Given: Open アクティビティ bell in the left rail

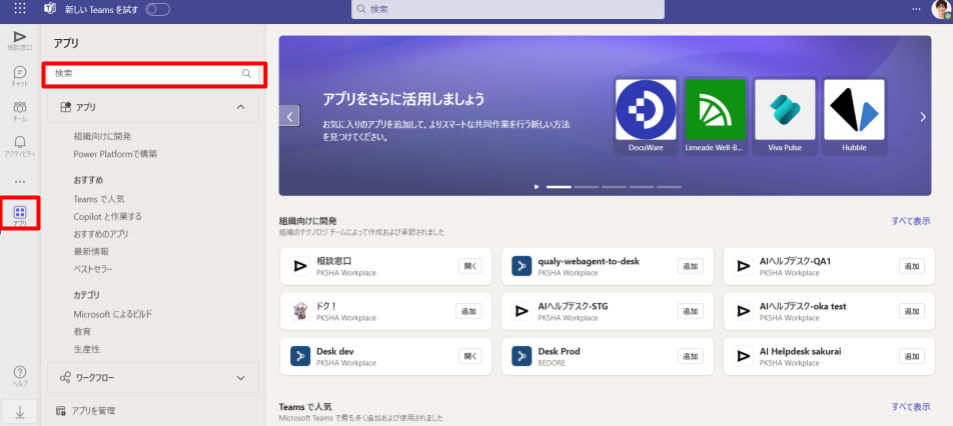Looking at the screenshot, I should pyautogui.click(x=19, y=146).
